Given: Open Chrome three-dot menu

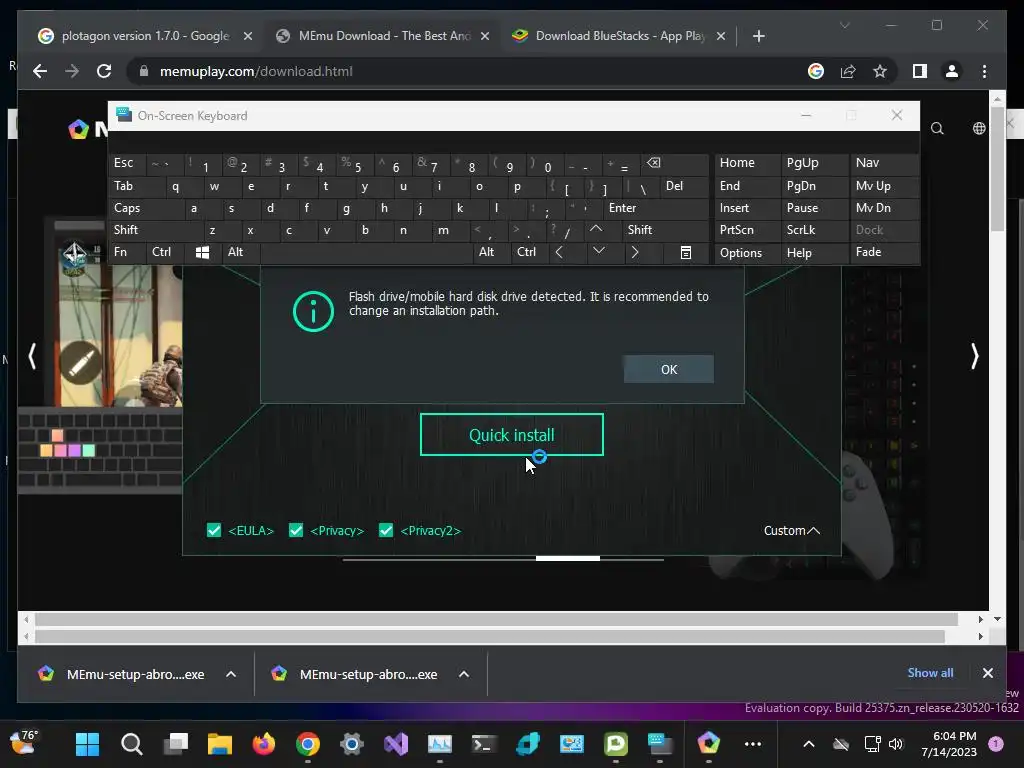Looking at the screenshot, I should click(984, 71).
